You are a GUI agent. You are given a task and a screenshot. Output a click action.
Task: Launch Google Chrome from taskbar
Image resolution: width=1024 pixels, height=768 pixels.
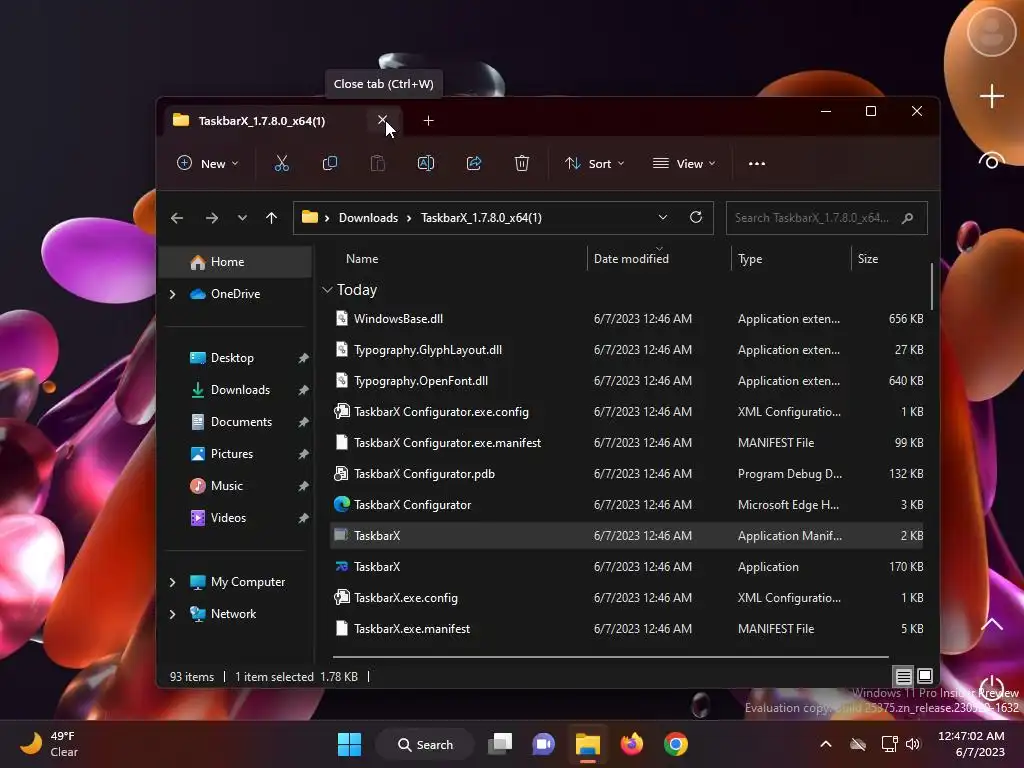click(676, 744)
